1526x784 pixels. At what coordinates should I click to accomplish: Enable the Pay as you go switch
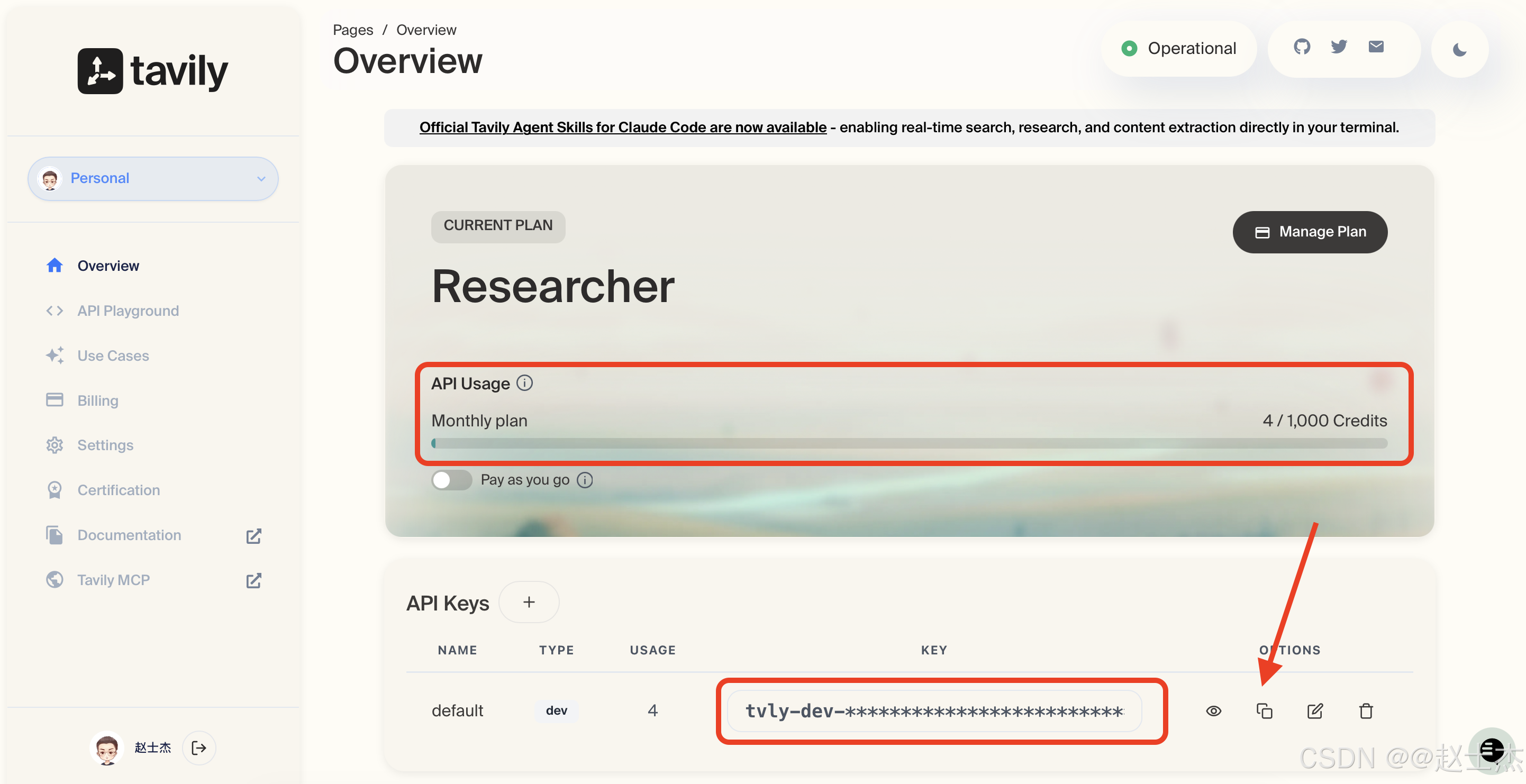click(451, 480)
